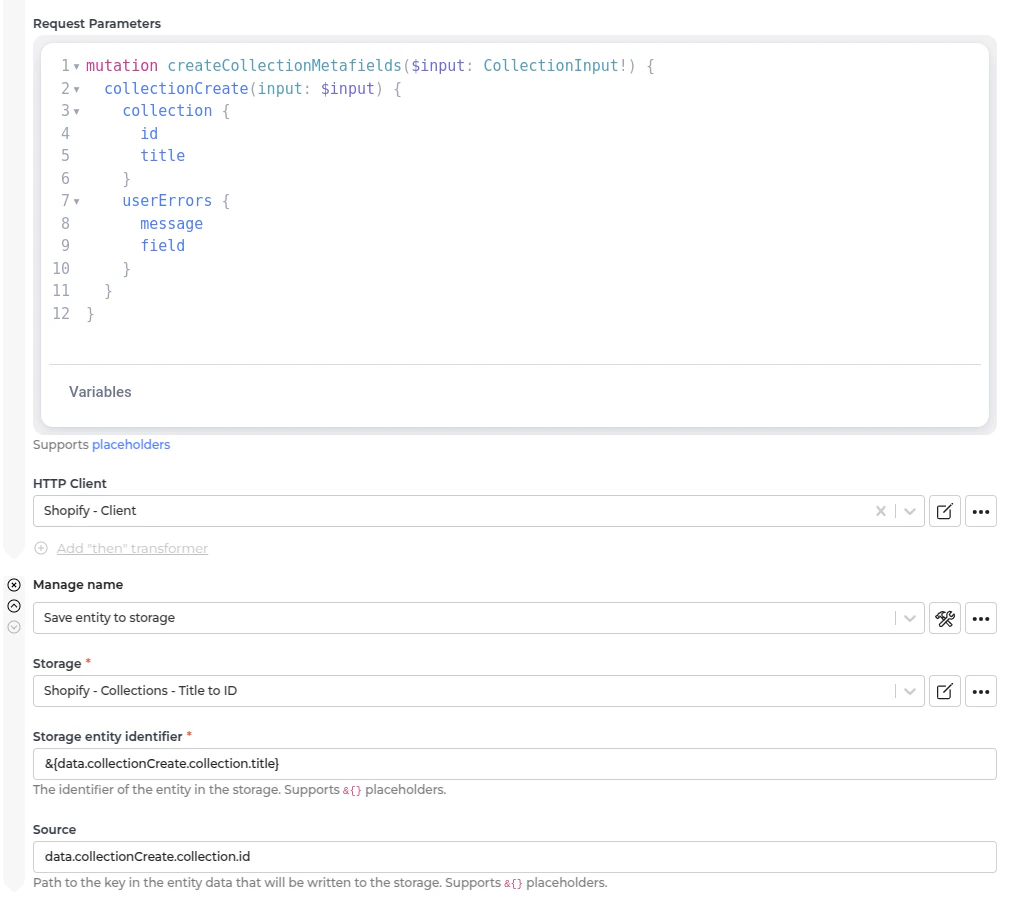Click the Storage entity identifier field
Screen dimensions: 1029x898
(514, 763)
